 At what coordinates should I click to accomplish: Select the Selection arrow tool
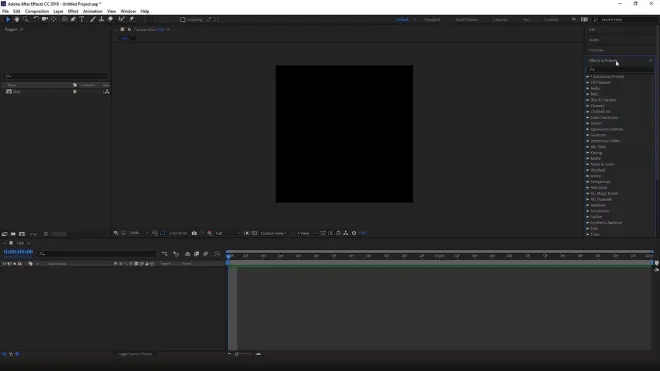(x=8, y=19)
